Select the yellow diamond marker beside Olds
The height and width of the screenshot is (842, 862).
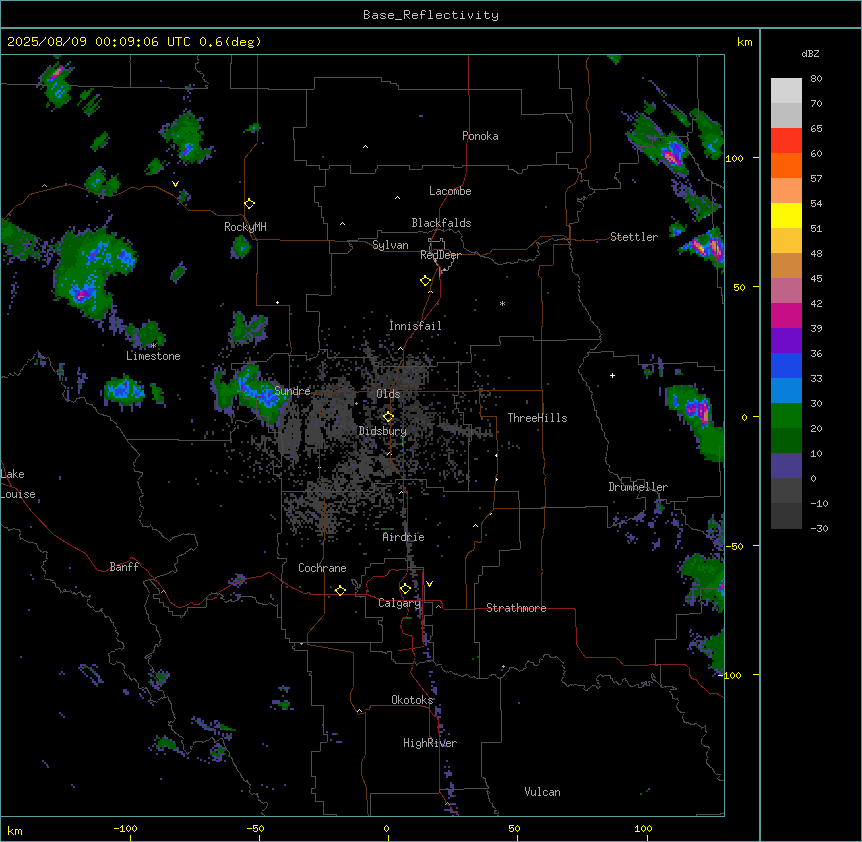pyautogui.click(x=389, y=416)
